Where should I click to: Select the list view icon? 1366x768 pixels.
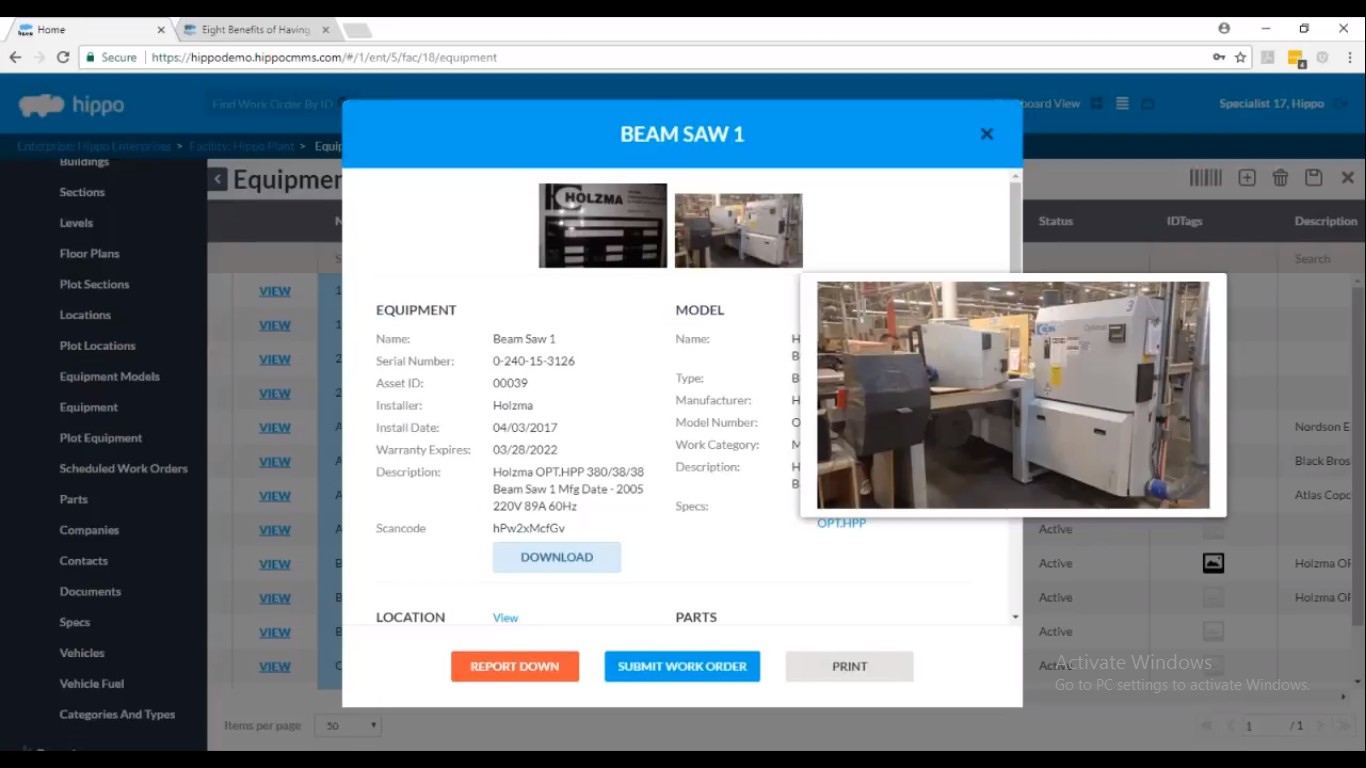pyautogui.click(x=1121, y=103)
